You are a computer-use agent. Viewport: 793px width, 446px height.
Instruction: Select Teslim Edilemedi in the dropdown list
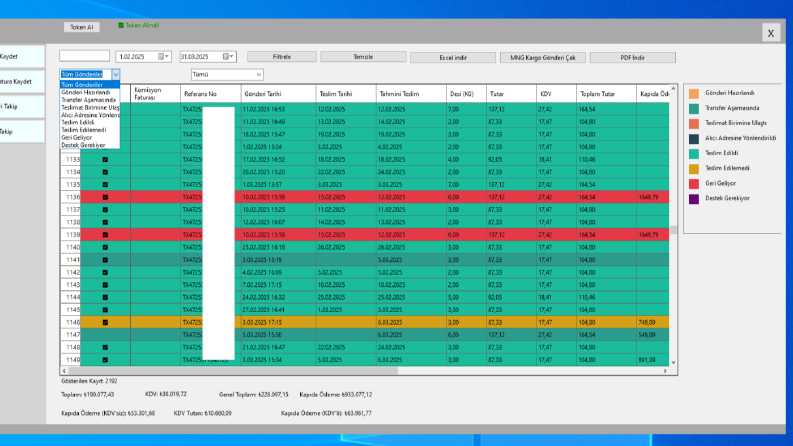(90, 130)
